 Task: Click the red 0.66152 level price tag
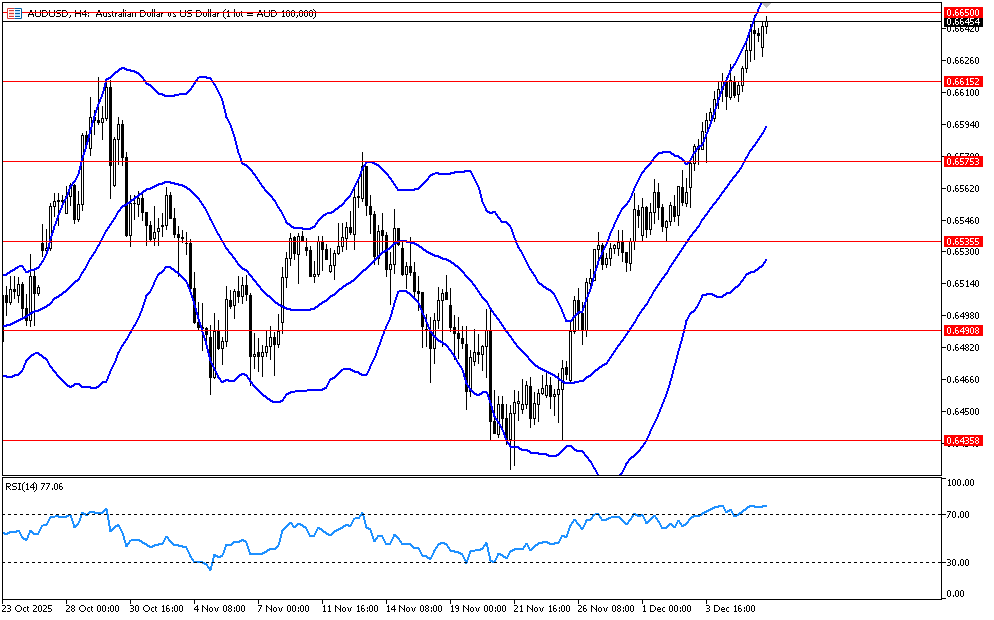pyautogui.click(x=961, y=81)
